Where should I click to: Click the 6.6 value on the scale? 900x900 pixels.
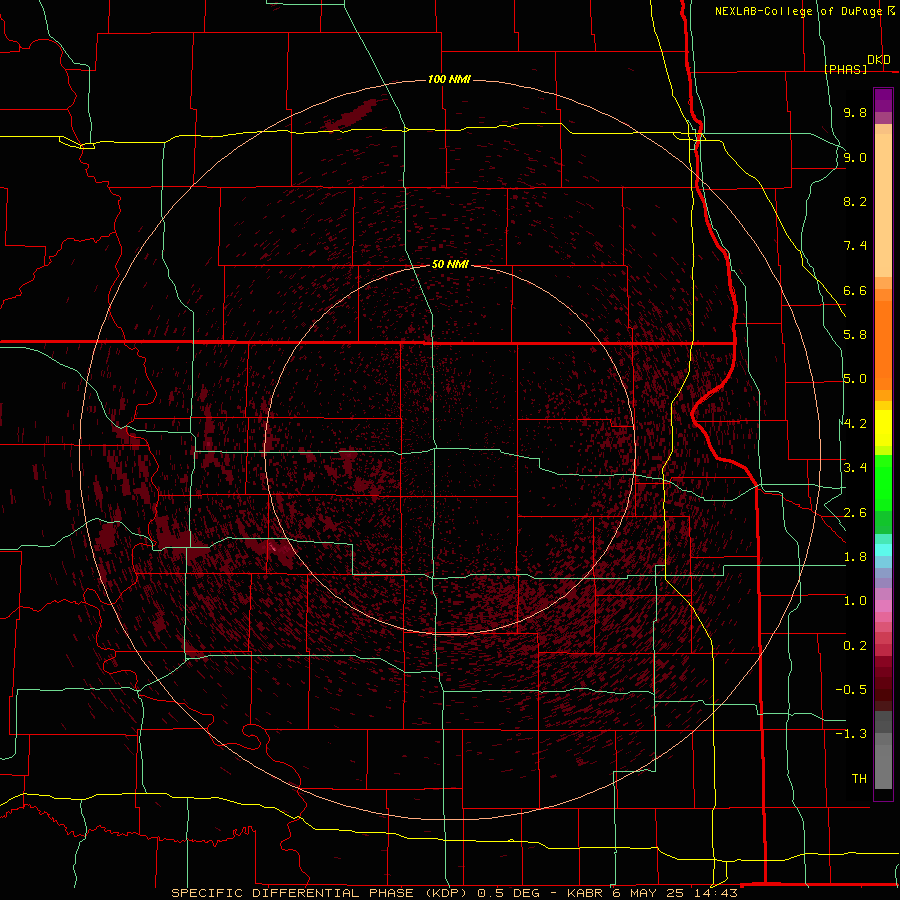point(855,290)
